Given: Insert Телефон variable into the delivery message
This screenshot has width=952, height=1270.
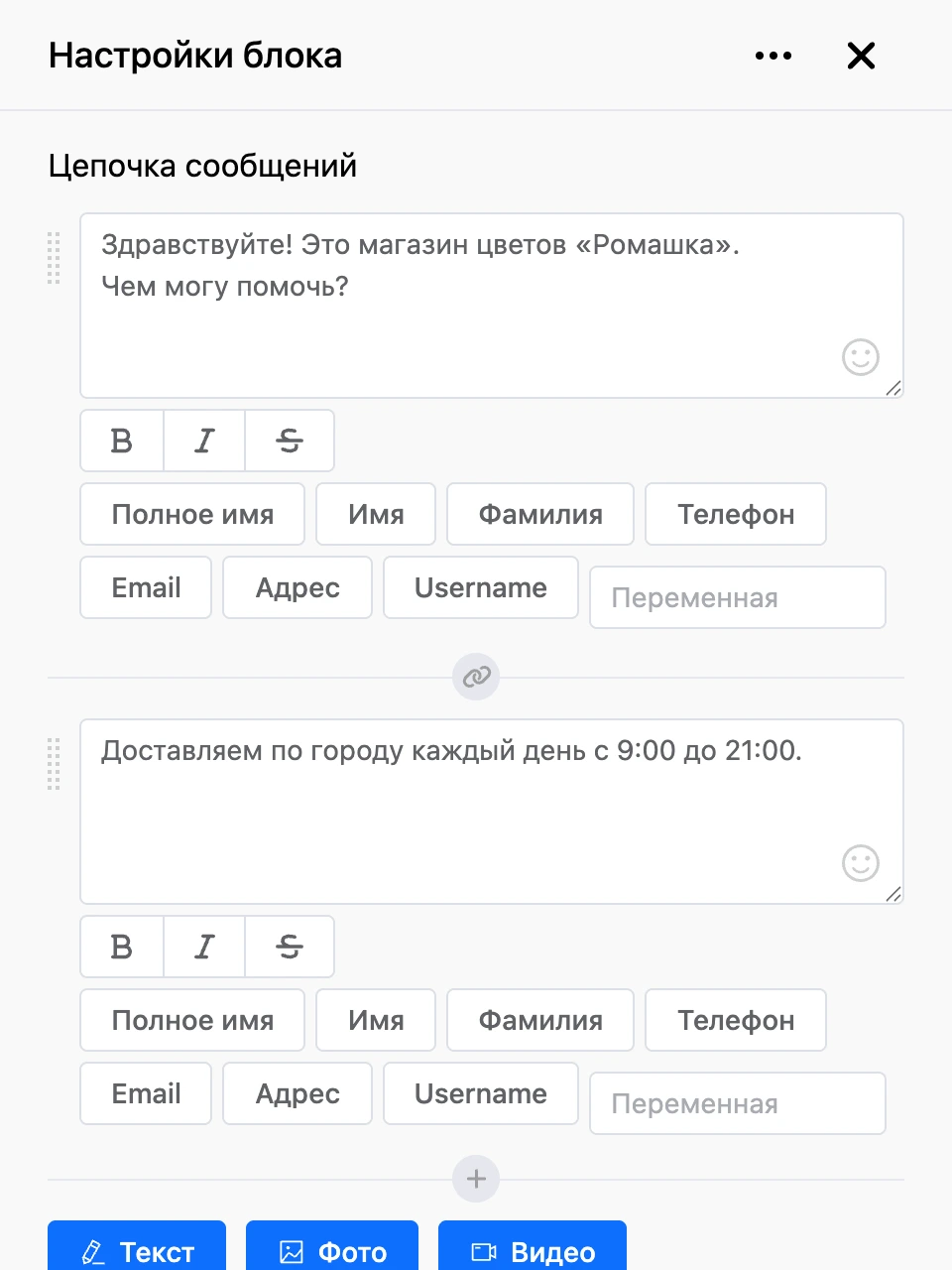Looking at the screenshot, I should [x=736, y=1020].
